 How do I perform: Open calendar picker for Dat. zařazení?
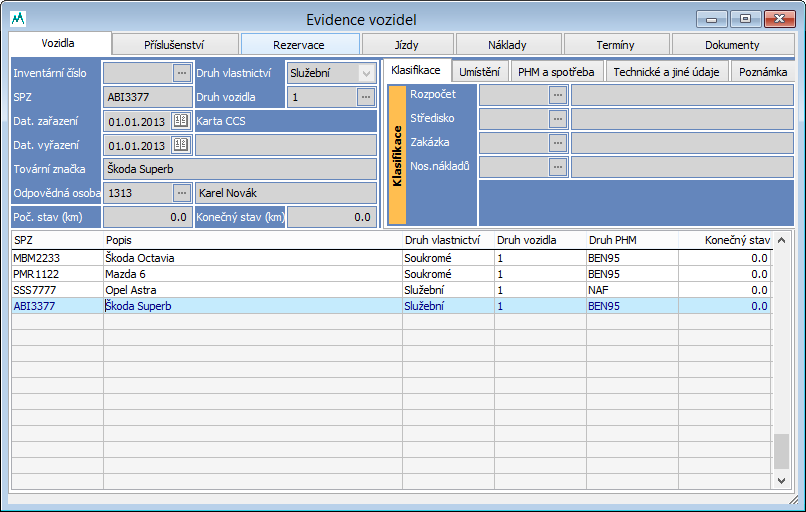[x=181, y=121]
